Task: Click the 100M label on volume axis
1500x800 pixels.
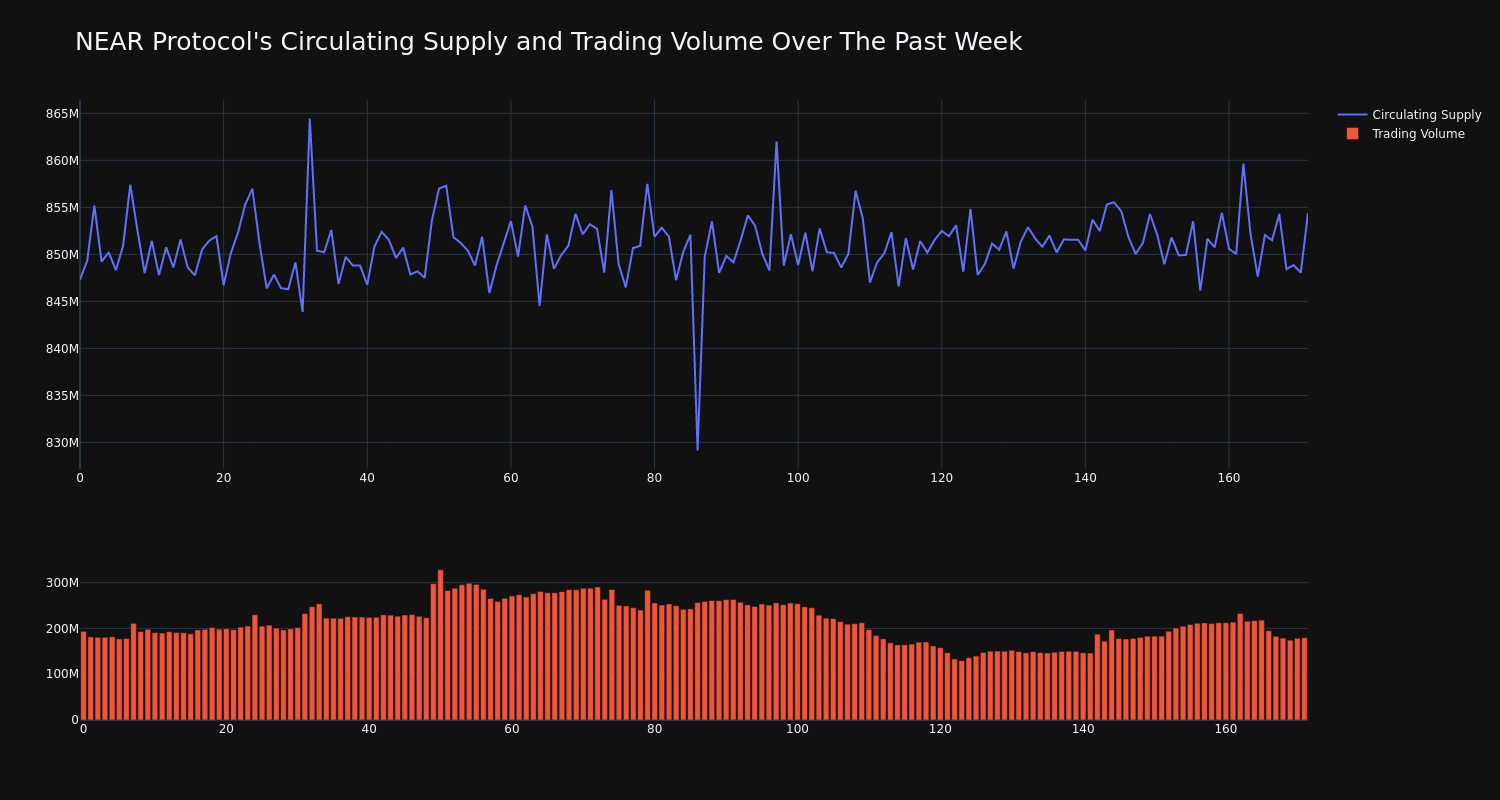Action: point(62,674)
